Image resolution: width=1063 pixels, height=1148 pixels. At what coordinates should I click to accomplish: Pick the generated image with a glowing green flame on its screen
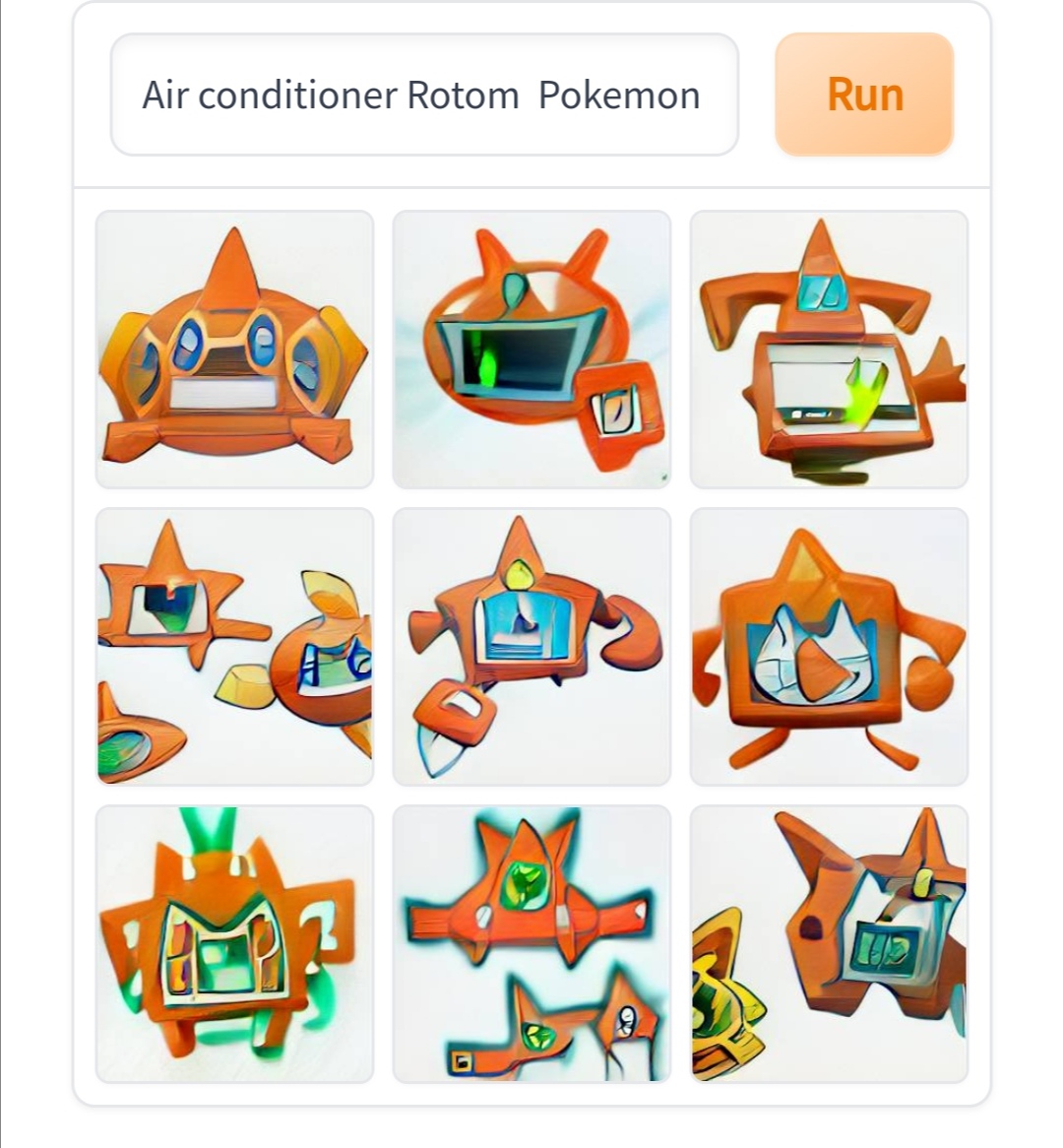point(829,350)
